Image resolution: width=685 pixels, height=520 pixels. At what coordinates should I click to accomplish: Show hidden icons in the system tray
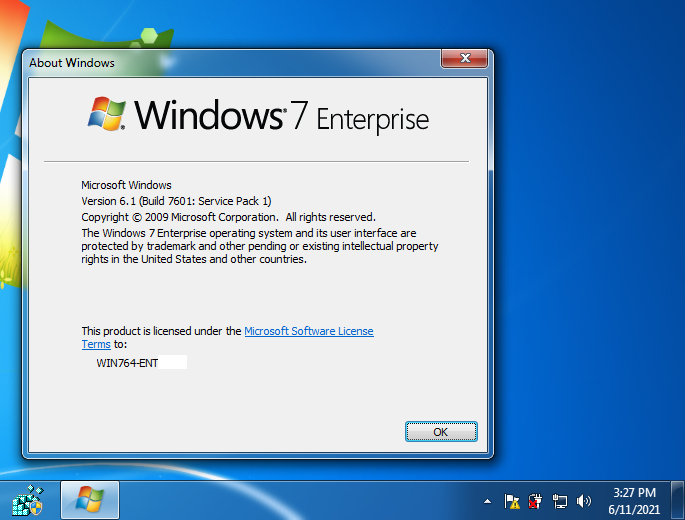point(487,501)
